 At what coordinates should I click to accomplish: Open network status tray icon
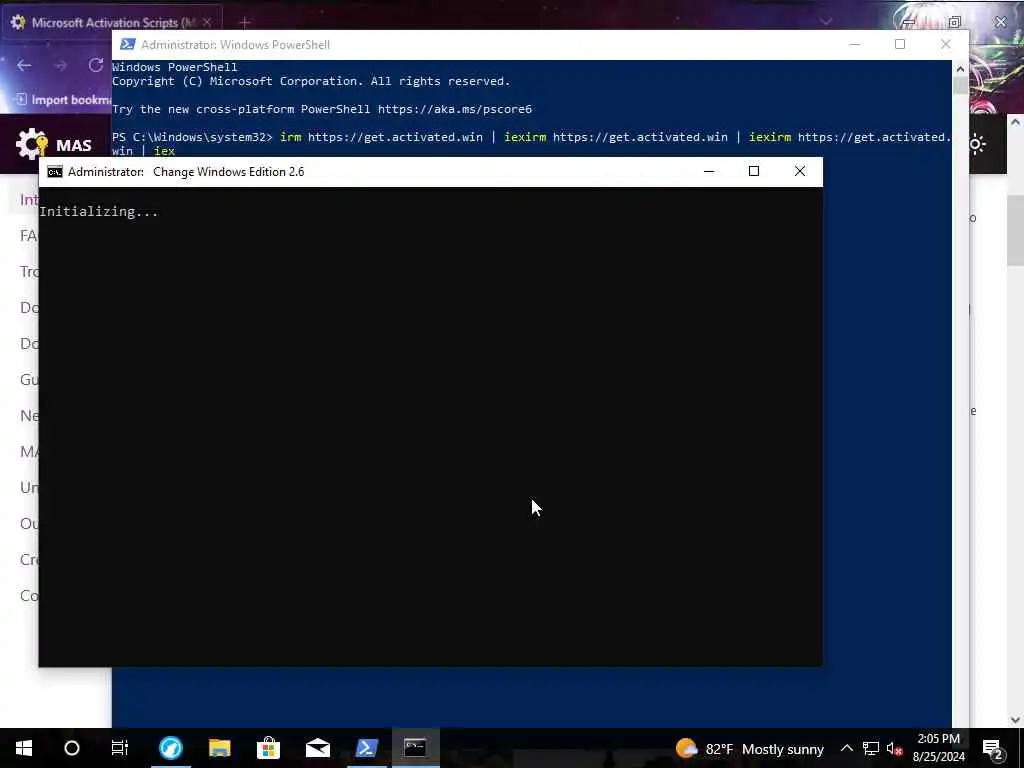tap(871, 748)
